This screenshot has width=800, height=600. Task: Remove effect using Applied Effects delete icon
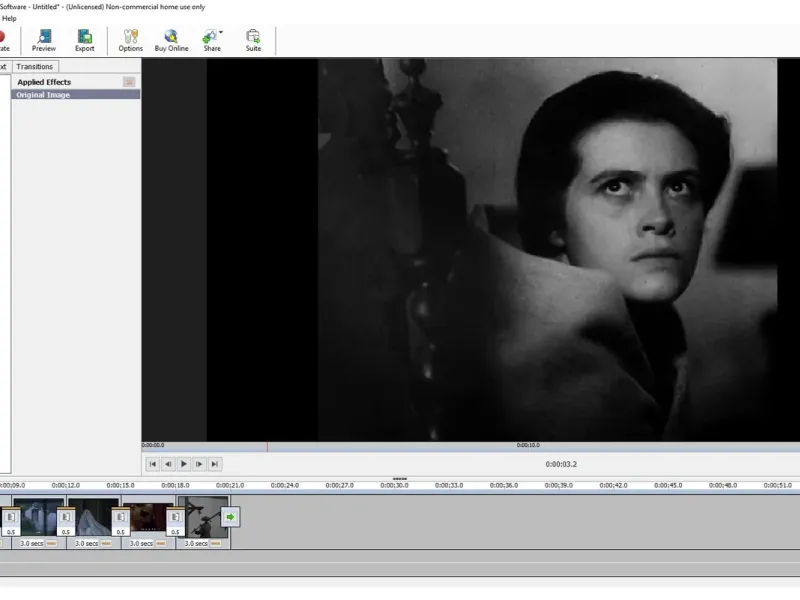coord(129,82)
